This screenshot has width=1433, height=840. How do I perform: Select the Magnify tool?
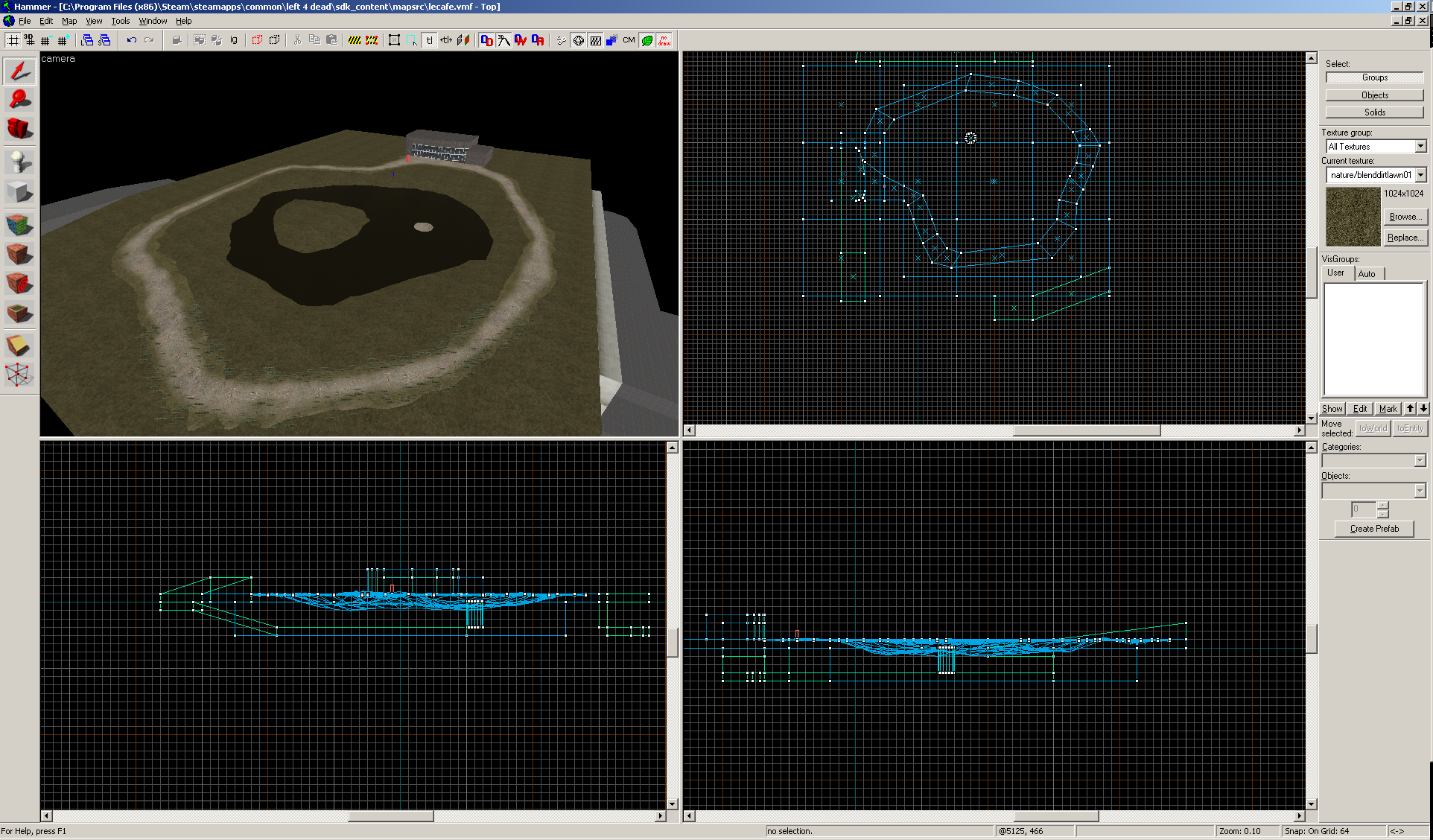point(19,99)
